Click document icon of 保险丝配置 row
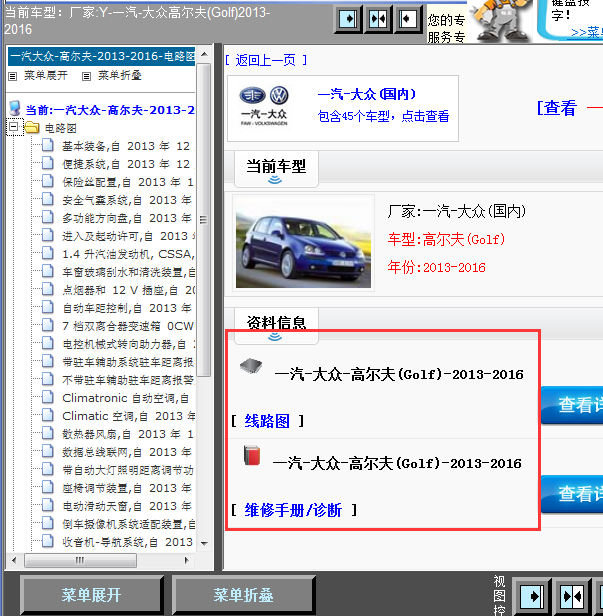Image resolution: width=603 pixels, height=616 pixels. click(48, 181)
